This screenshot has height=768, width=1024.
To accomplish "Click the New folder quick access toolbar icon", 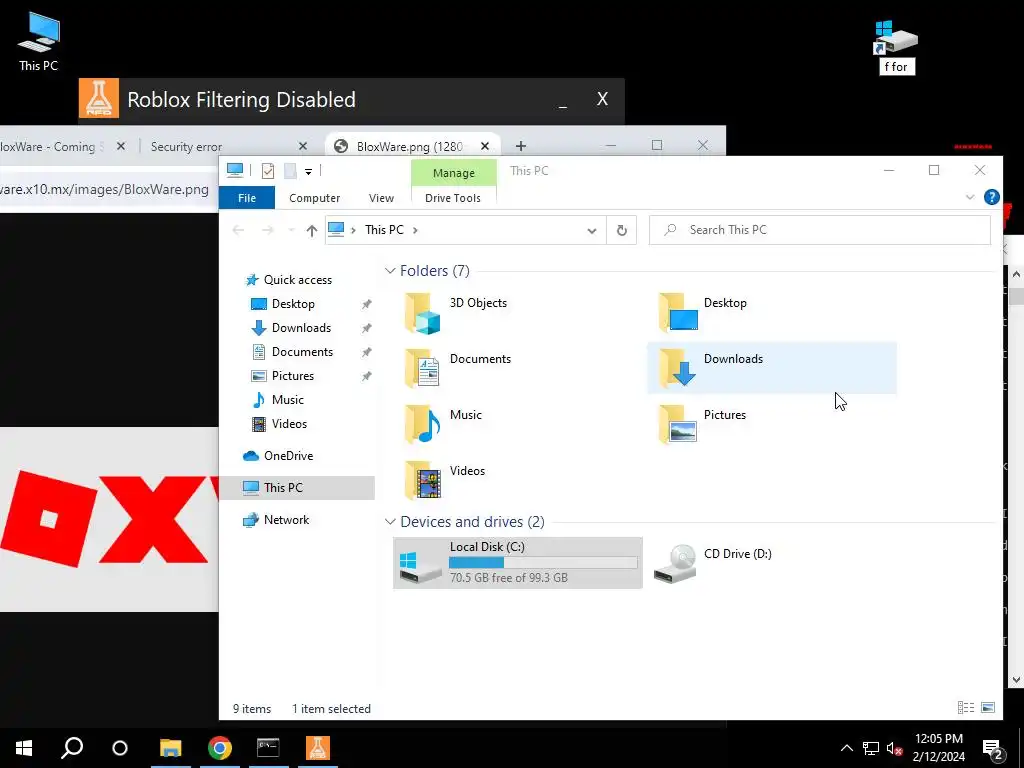I will pos(290,171).
